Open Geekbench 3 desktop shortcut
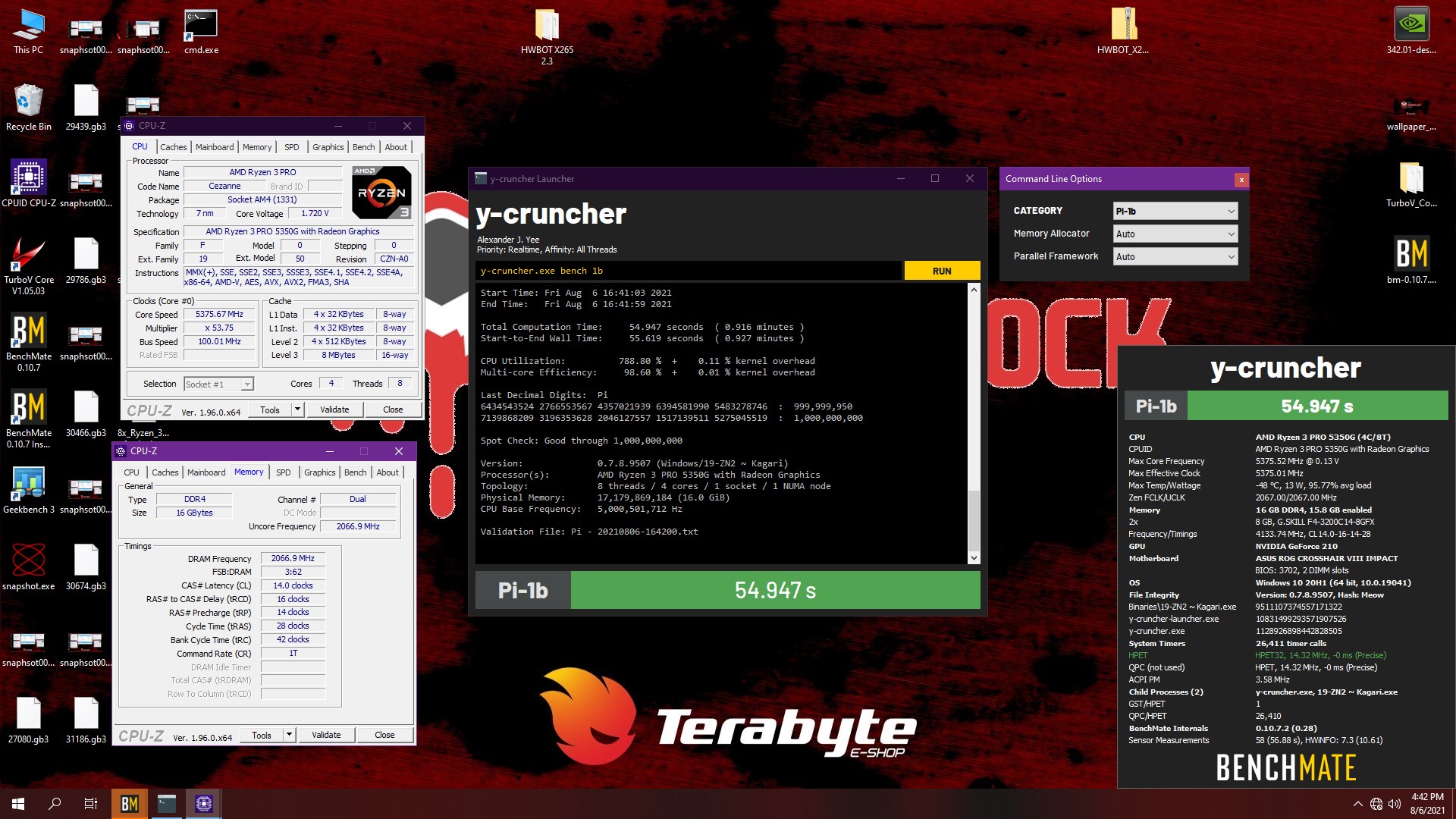 pyautogui.click(x=29, y=490)
